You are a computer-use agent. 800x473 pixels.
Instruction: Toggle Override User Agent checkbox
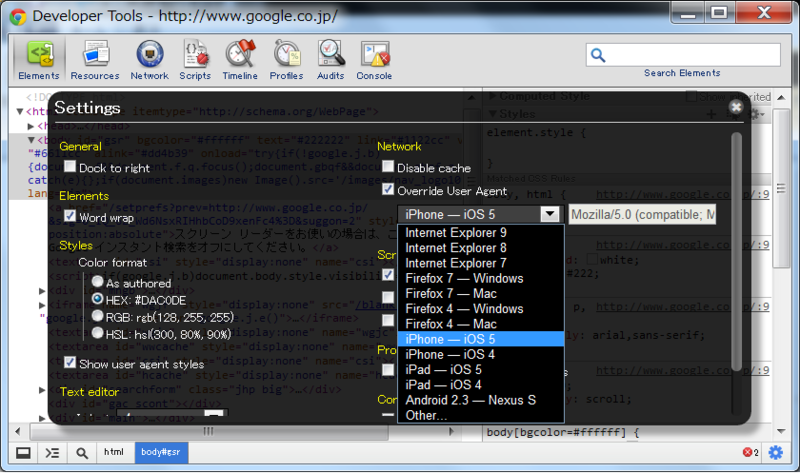[388, 189]
